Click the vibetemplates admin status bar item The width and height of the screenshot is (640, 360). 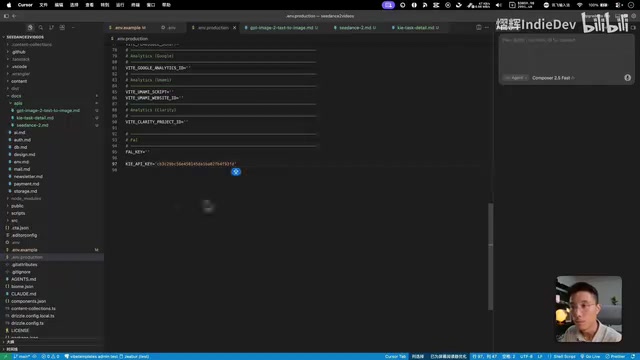(x=91, y=356)
